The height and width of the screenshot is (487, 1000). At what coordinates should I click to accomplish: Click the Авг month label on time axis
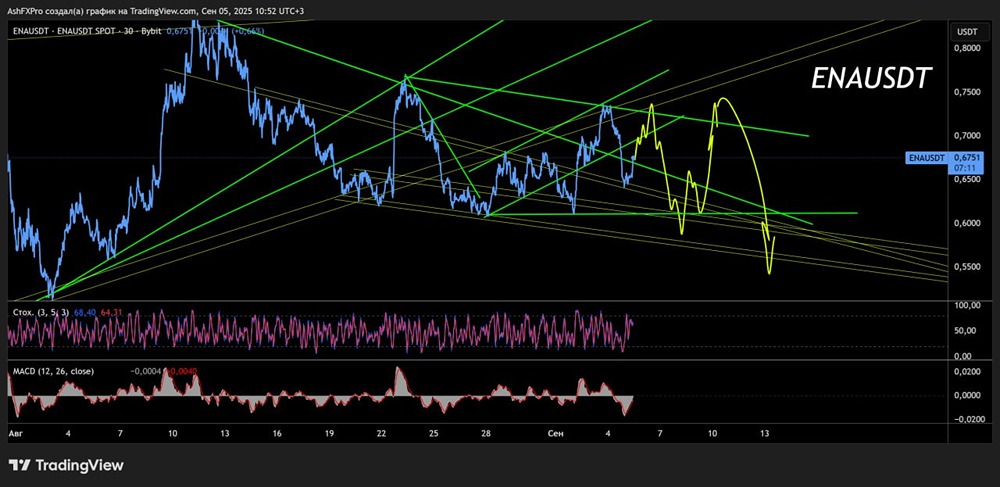(15, 433)
